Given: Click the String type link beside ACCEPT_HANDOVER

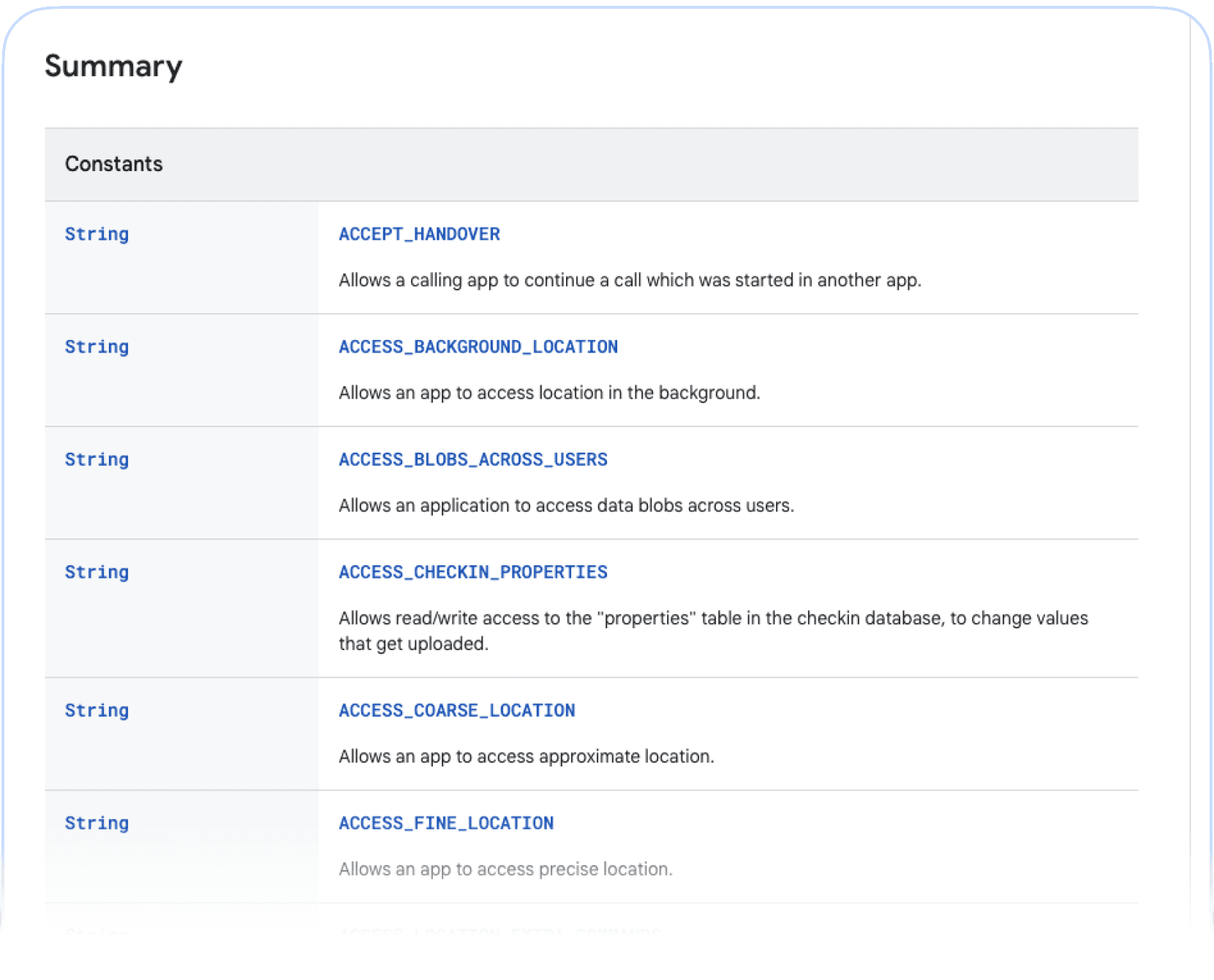Looking at the screenshot, I should [97, 234].
